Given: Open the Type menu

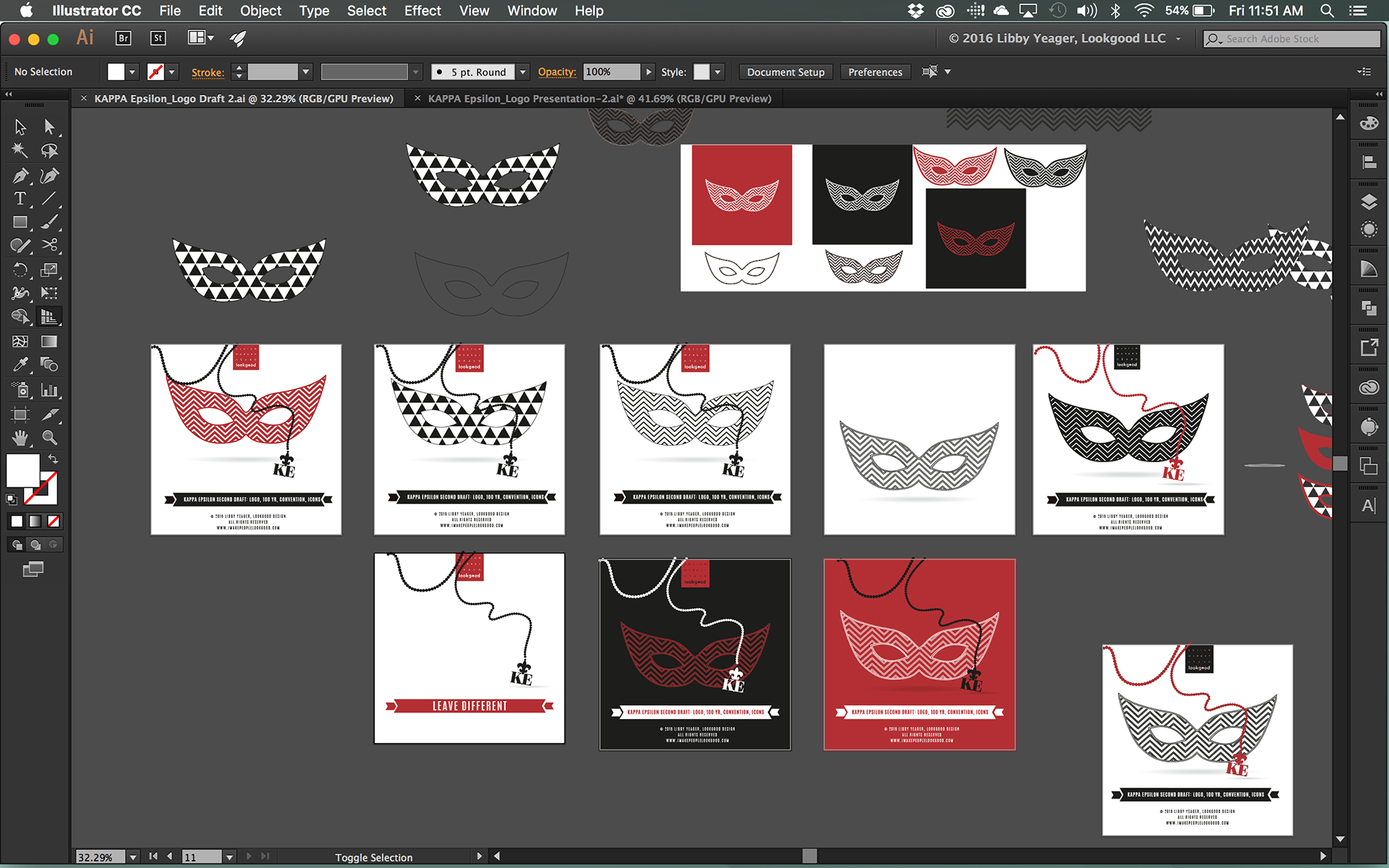Looking at the screenshot, I should pyautogui.click(x=314, y=11).
